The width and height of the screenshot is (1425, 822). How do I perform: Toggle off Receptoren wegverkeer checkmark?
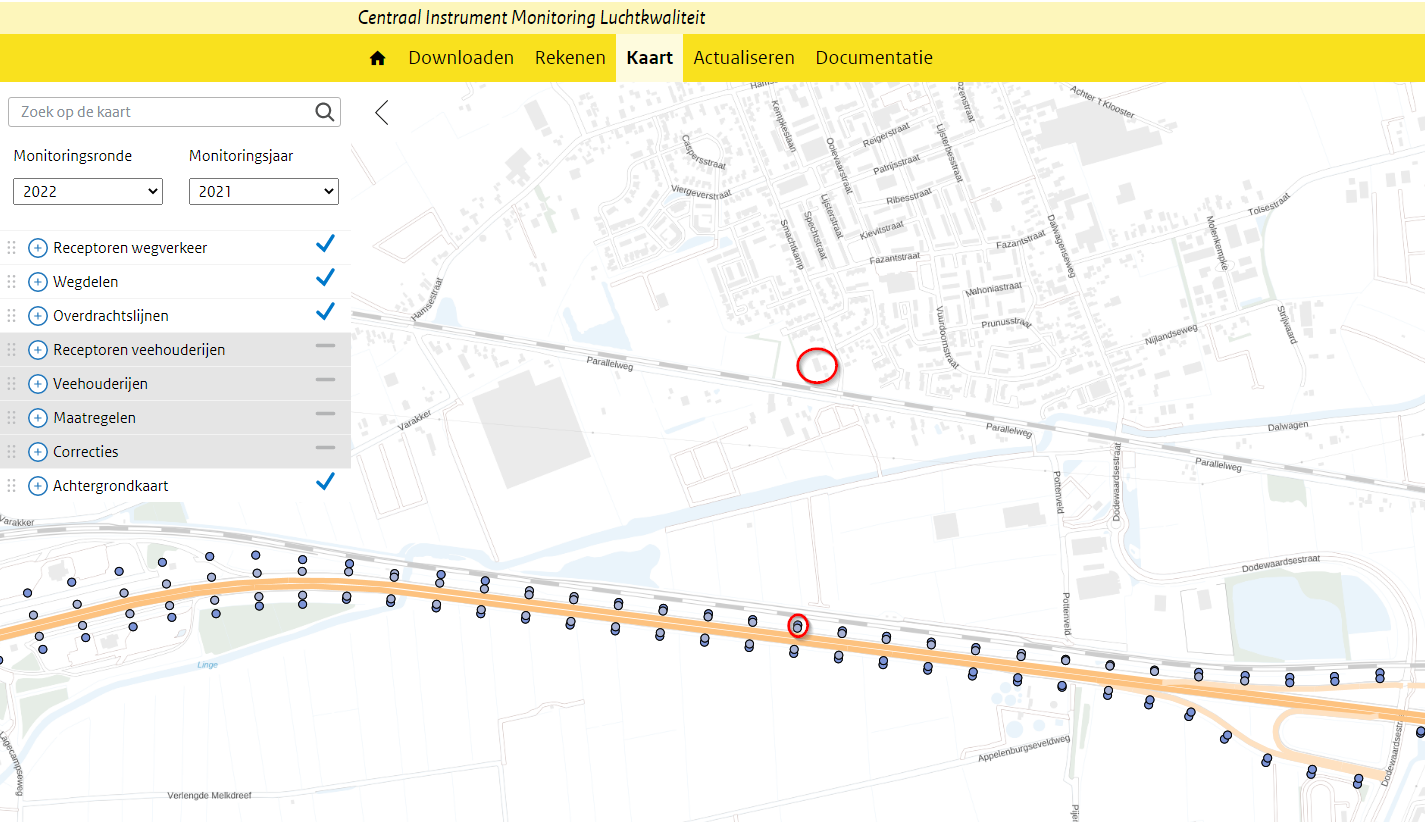325,245
